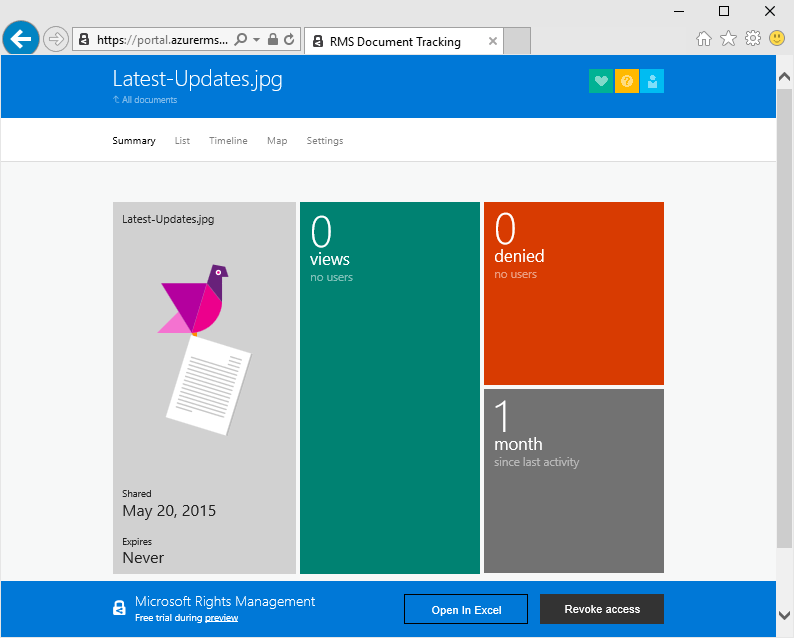The width and height of the screenshot is (794, 638).
Task: Click the green heart feedback icon
Action: coord(600,82)
